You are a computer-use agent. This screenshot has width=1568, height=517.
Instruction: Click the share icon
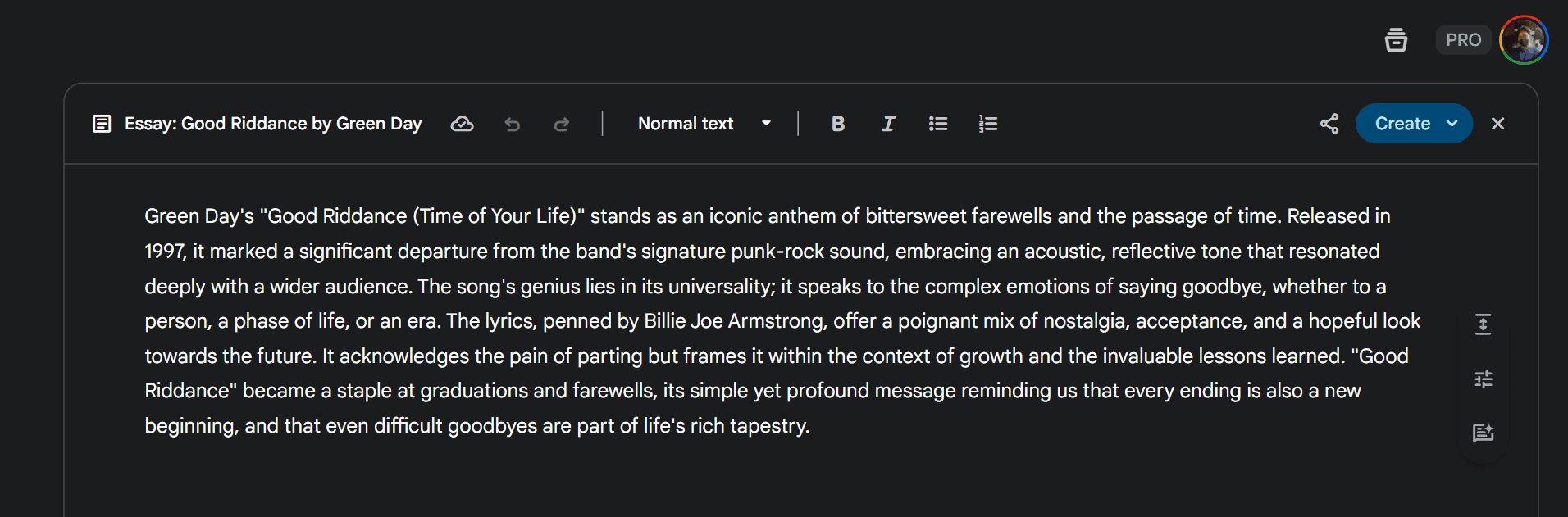pos(1329,124)
